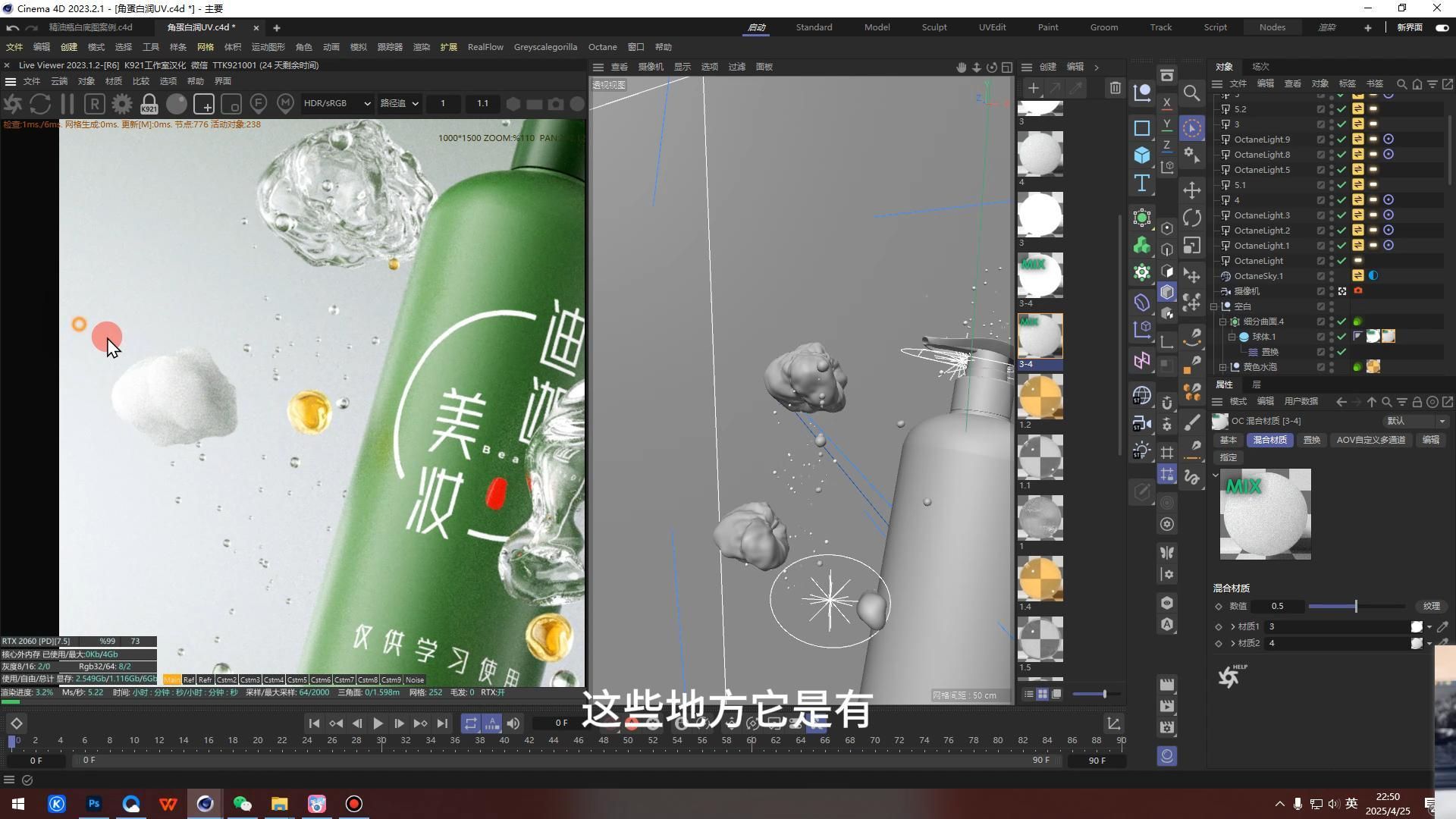Screen dimensions: 1456x819
Task: Toggle timeline loop playback button
Action: 470,723
